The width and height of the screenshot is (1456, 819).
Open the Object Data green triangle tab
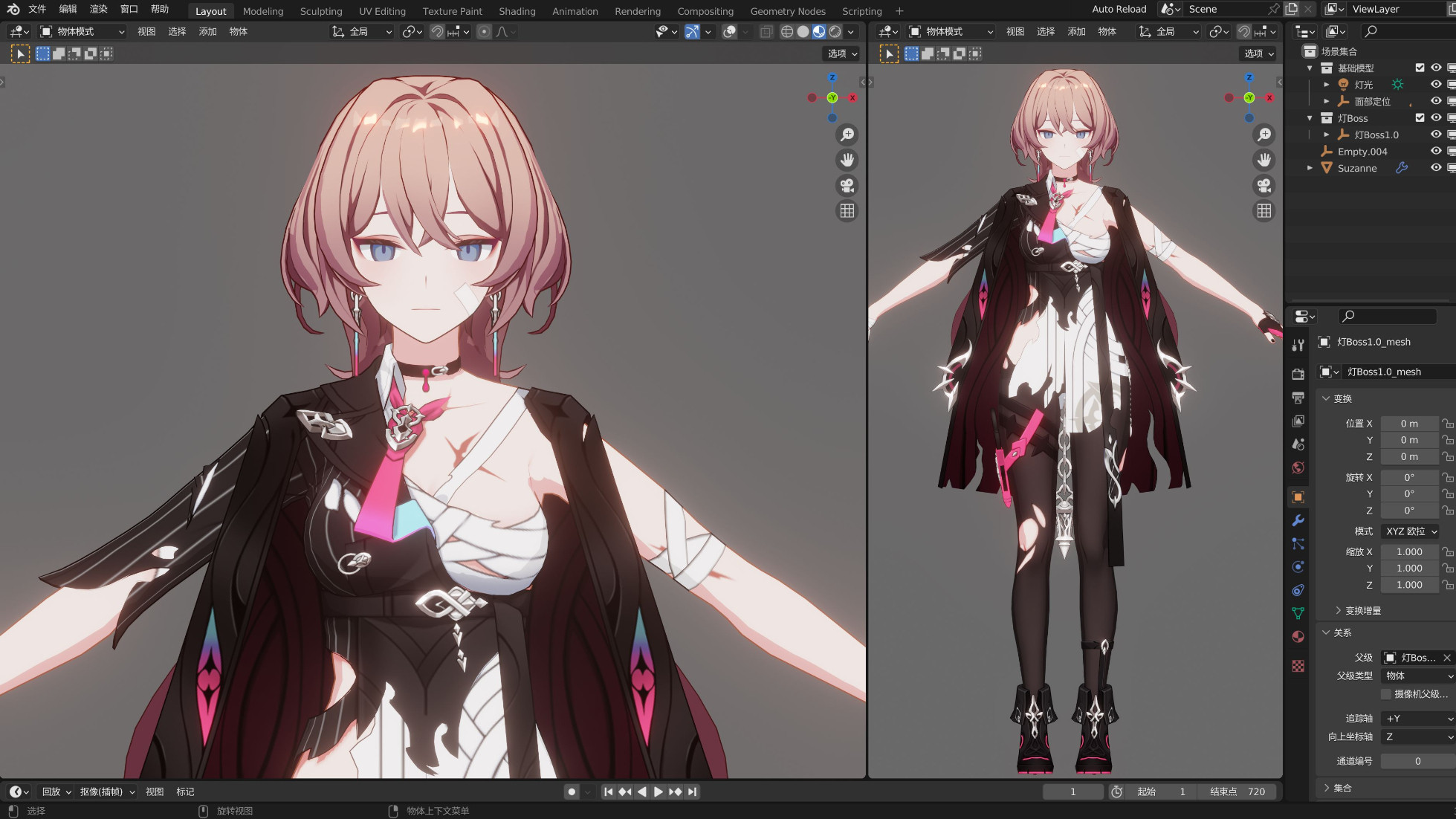click(x=1298, y=613)
